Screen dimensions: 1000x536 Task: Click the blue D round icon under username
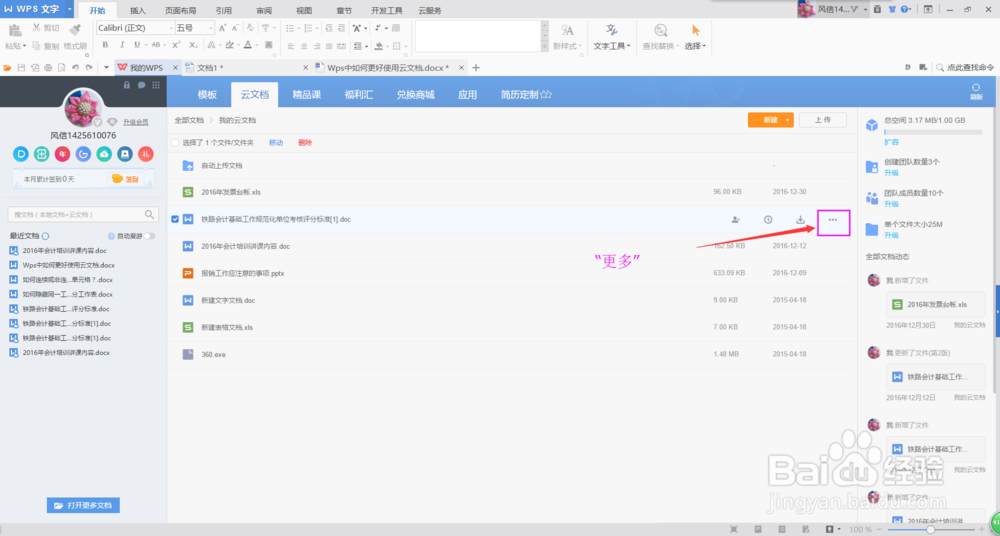point(21,153)
